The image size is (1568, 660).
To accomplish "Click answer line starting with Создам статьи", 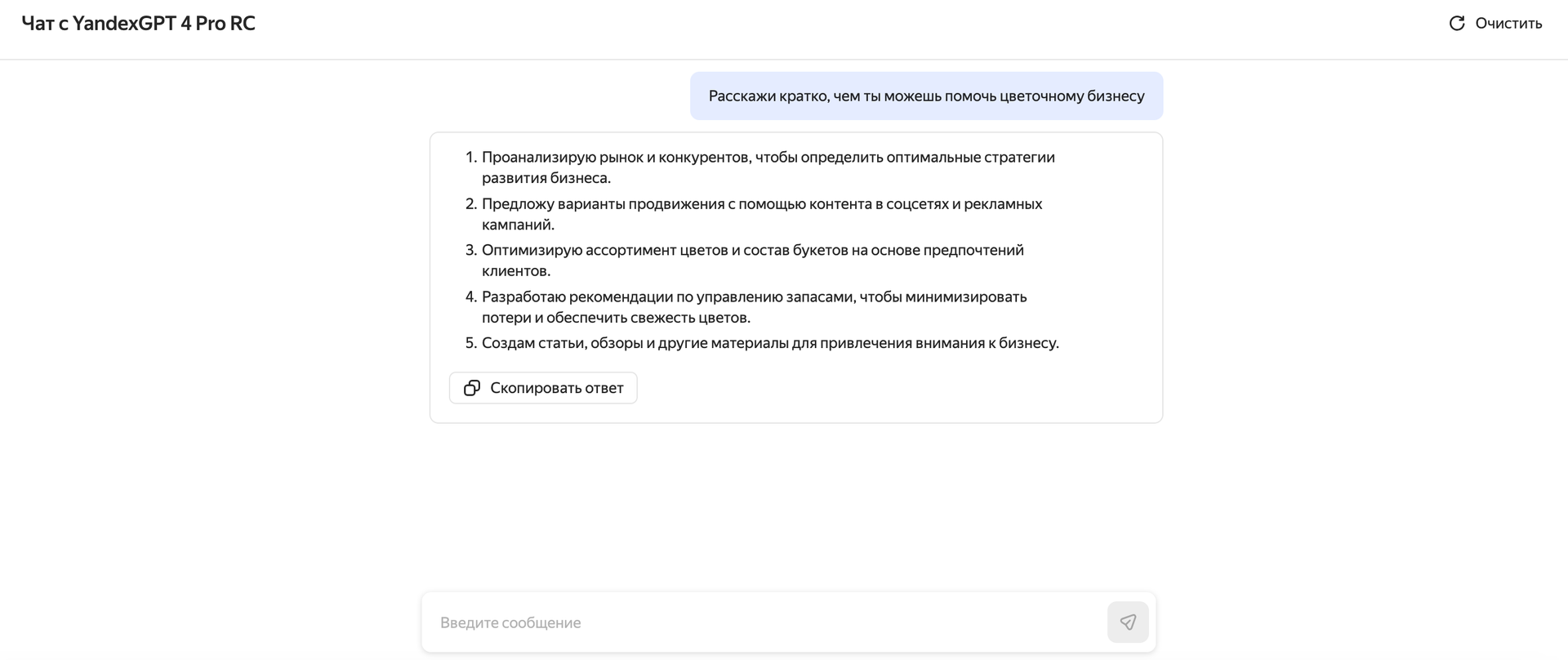I will (770, 343).
